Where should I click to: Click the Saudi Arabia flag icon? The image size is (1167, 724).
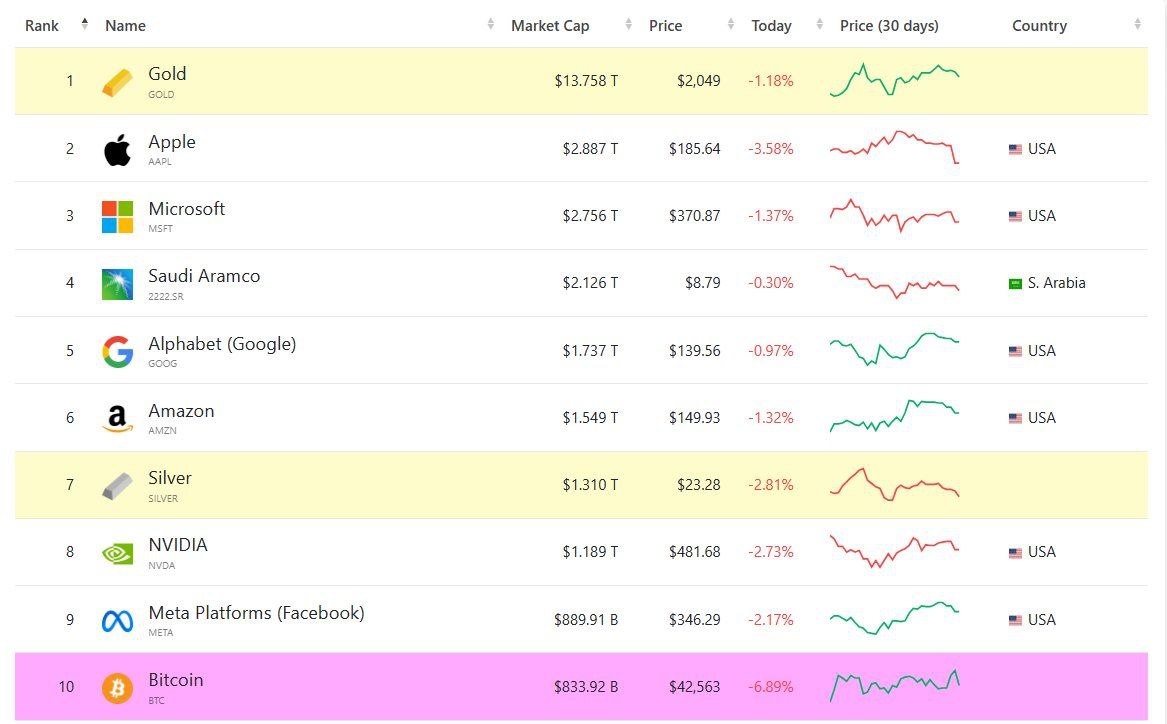1015,284
